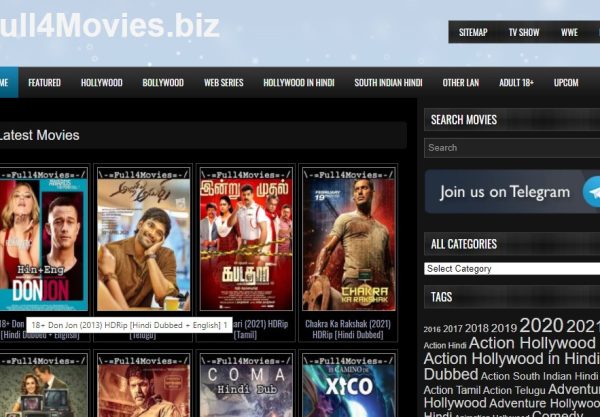Image resolution: width=600 pixels, height=417 pixels.
Task: Open South Indian Hindi category
Action: click(x=388, y=83)
